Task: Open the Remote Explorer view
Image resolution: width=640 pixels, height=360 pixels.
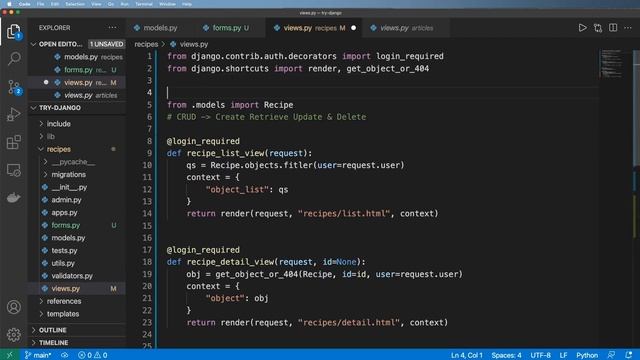Action: click(13, 170)
